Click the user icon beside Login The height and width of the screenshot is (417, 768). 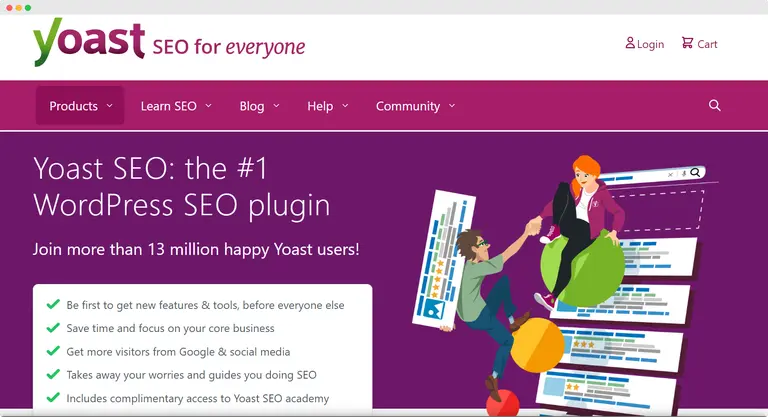pos(630,43)
